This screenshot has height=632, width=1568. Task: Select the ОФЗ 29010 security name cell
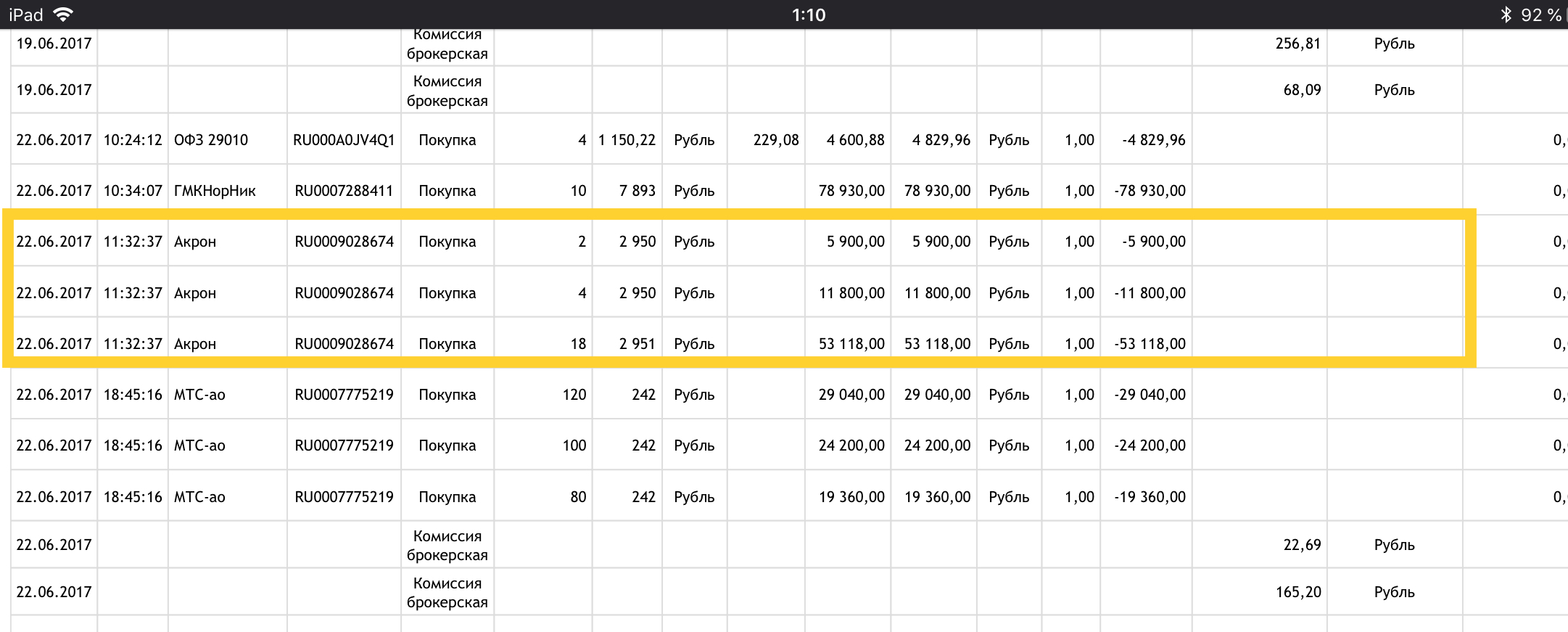(x=211, y=140)
